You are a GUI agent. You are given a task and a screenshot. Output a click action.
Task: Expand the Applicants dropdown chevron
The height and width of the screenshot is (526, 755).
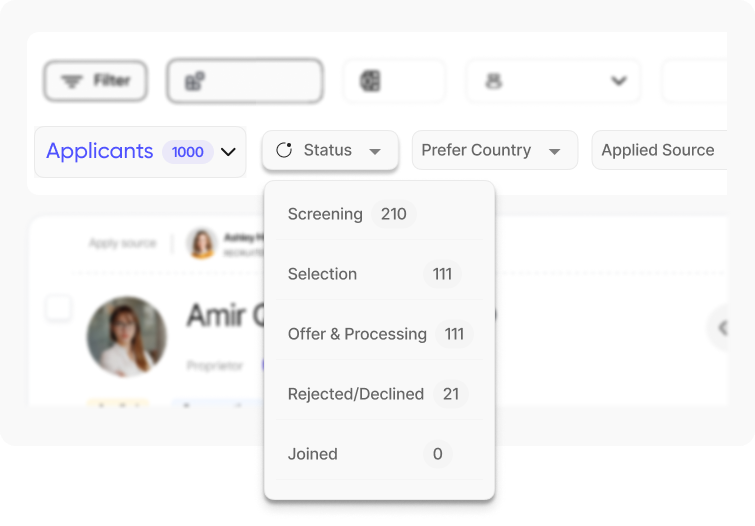pyautogui.click(x=228, y=152)
